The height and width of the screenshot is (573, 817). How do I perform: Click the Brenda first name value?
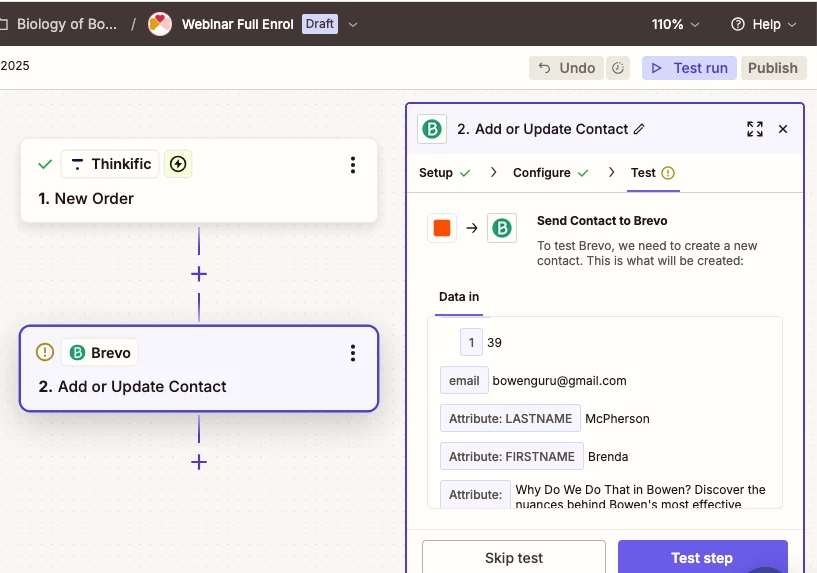tap(608, 457)
